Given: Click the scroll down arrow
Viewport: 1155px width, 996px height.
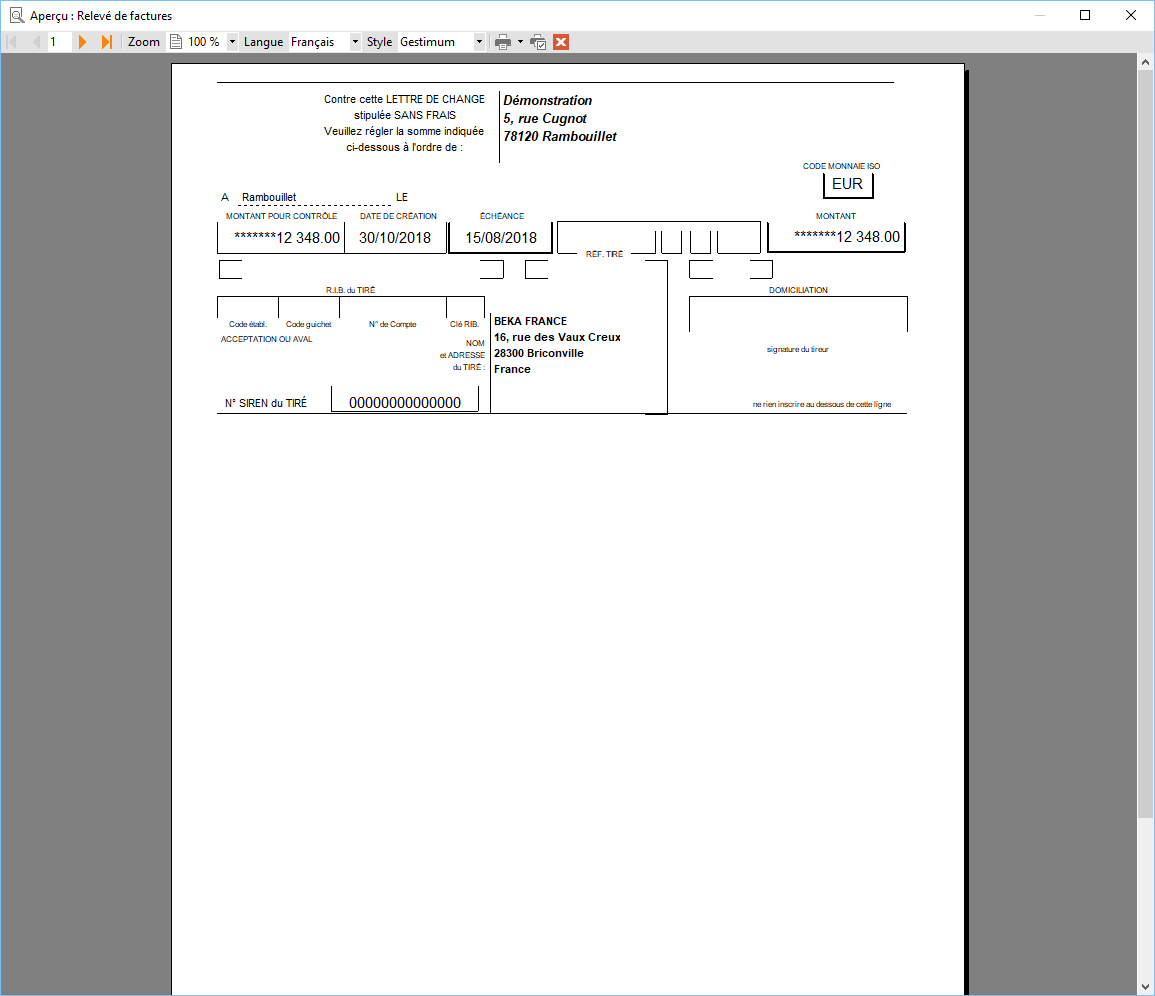Looking at the screenshot, I should pyautogui.click(x=1145, y=986).
